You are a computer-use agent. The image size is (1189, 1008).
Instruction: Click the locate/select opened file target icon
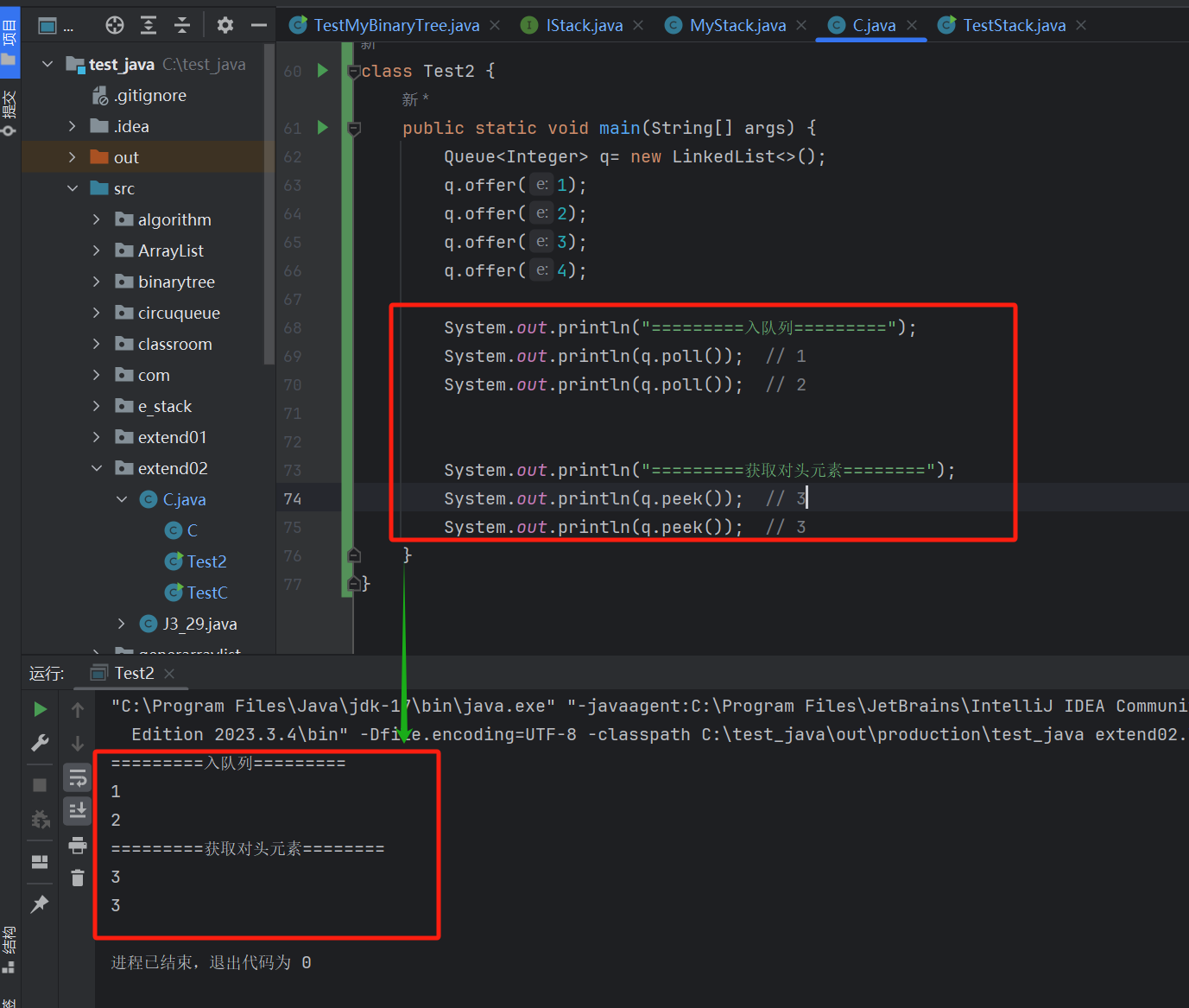click(x=114, y=25)
